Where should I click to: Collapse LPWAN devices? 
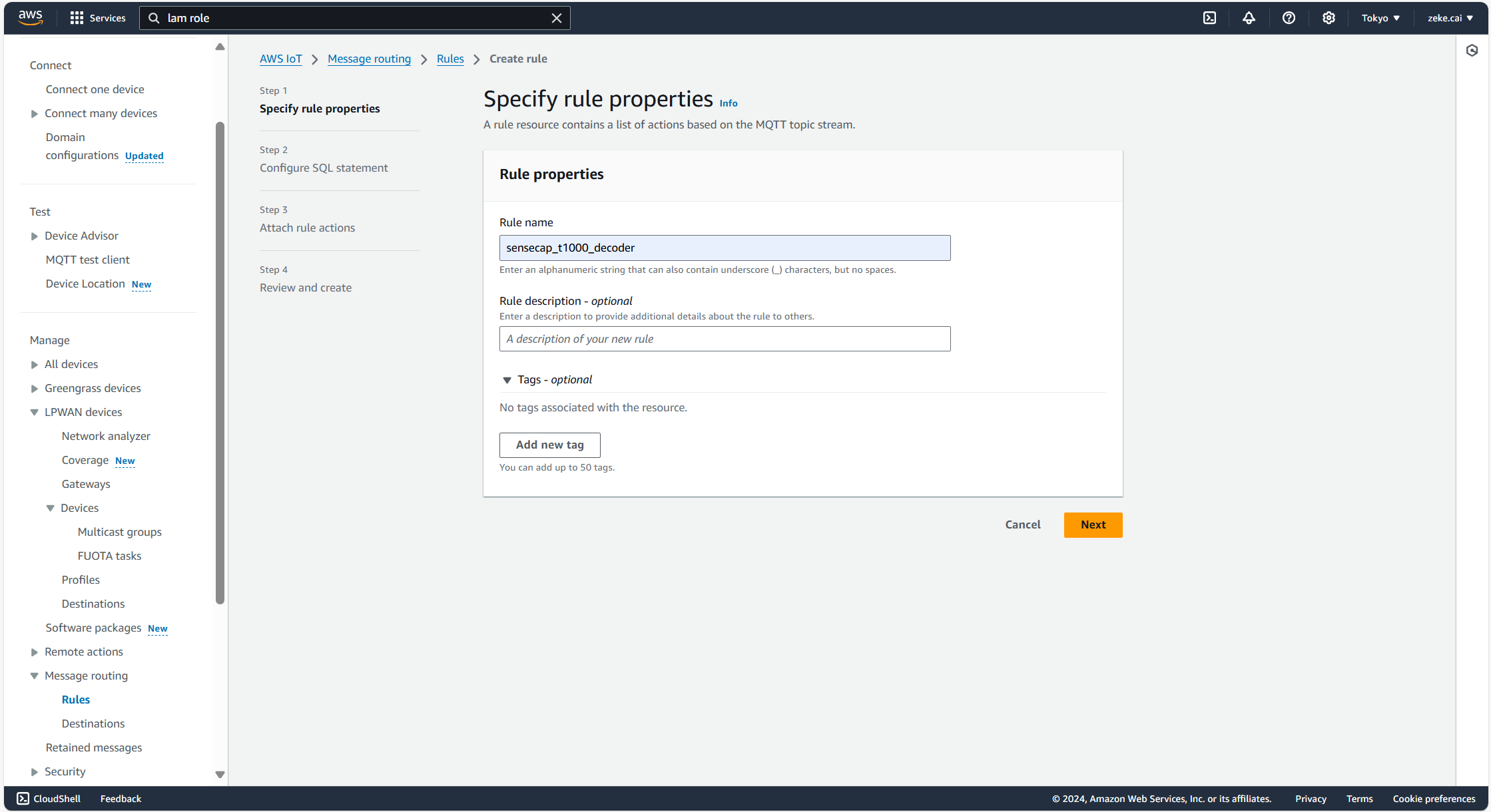[35, 413]
